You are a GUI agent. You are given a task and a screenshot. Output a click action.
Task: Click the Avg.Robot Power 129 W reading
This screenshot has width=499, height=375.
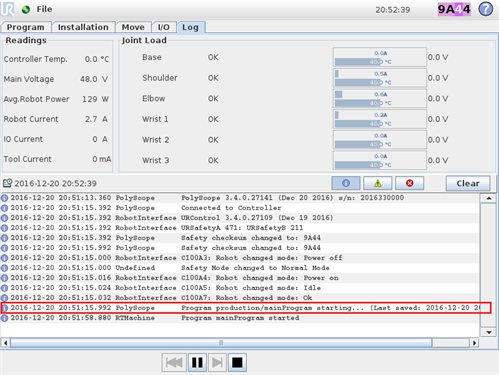pos(56,99)
